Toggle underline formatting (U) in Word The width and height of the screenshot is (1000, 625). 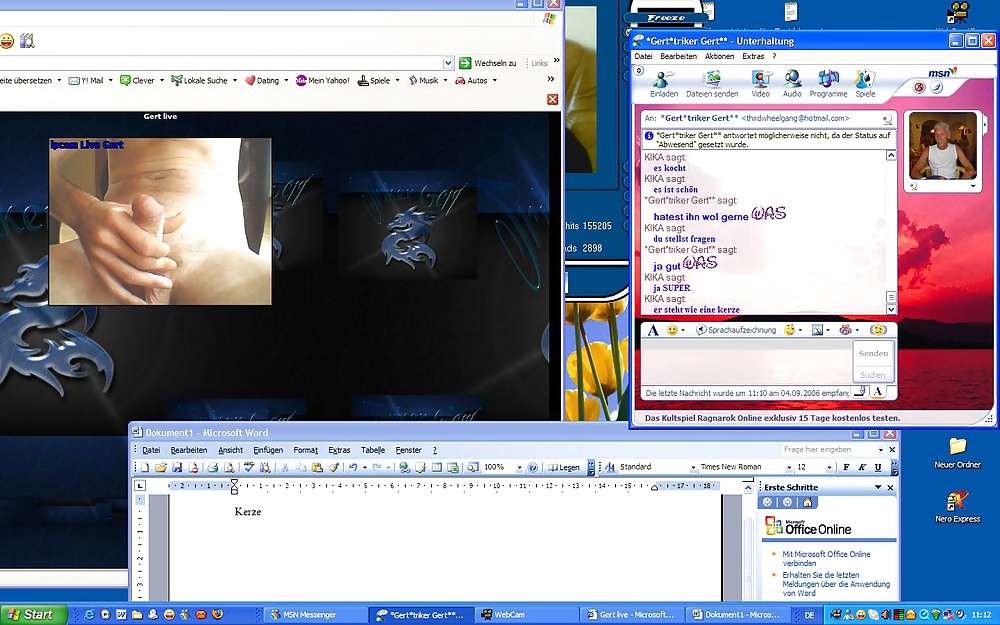pos(878,467)
